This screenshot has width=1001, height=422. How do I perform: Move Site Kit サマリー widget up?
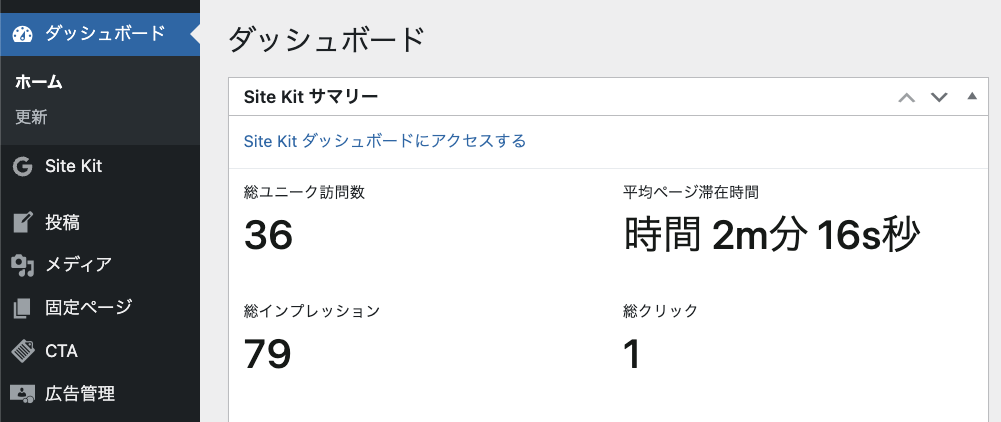coord(907,97)
